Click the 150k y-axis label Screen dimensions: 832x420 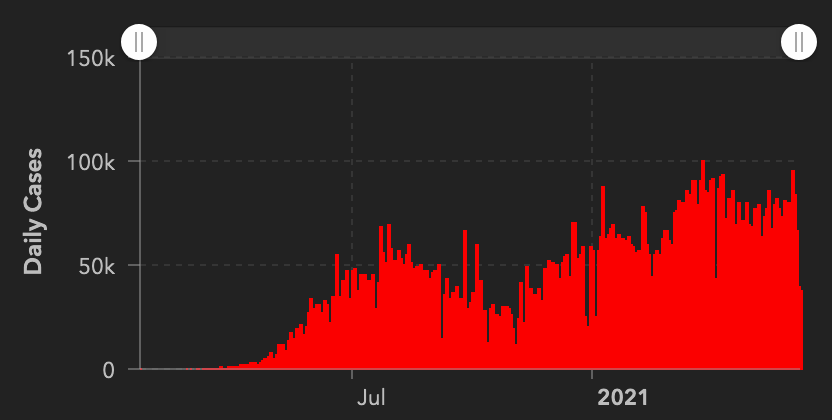point(92,58)
